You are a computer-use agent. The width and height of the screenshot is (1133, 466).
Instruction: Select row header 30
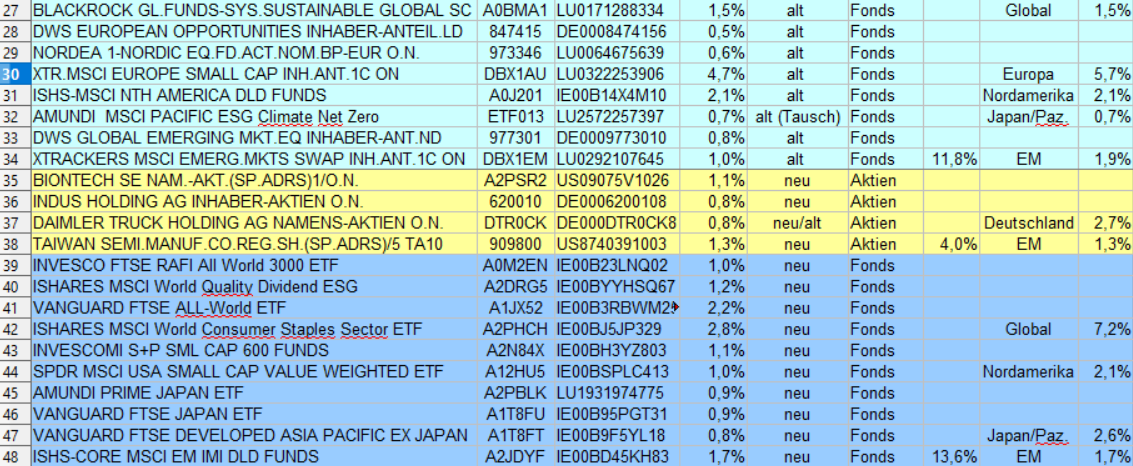(14, 74)
